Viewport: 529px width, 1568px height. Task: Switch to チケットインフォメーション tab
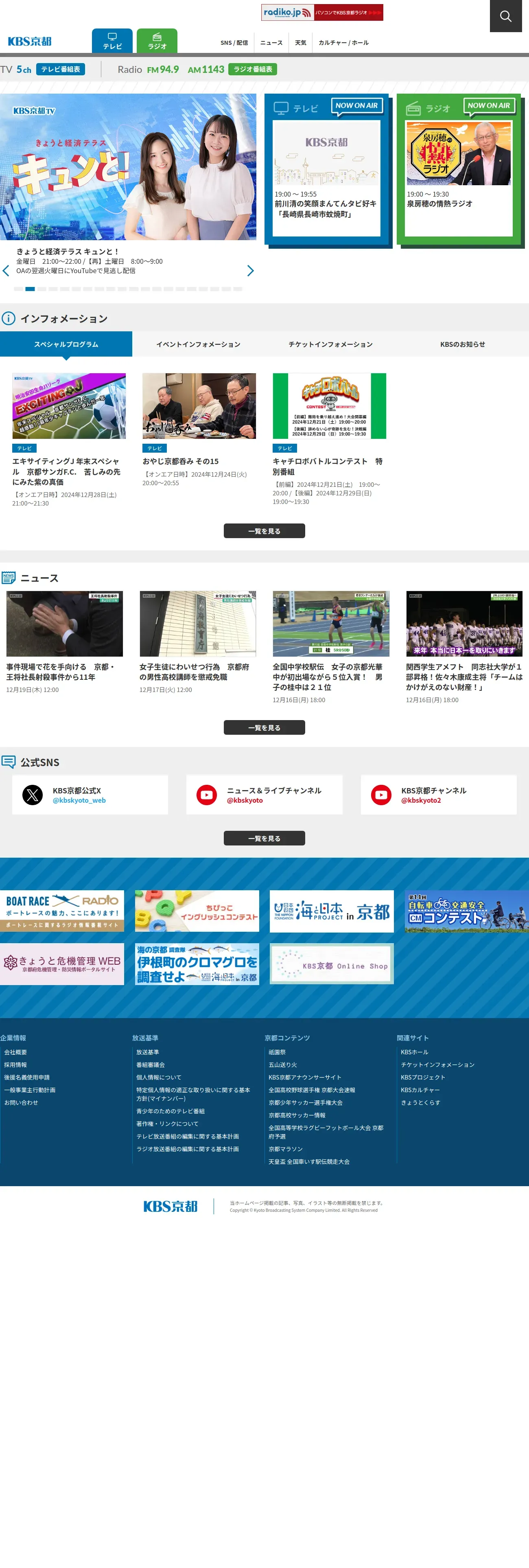click(x=330, y=344)
